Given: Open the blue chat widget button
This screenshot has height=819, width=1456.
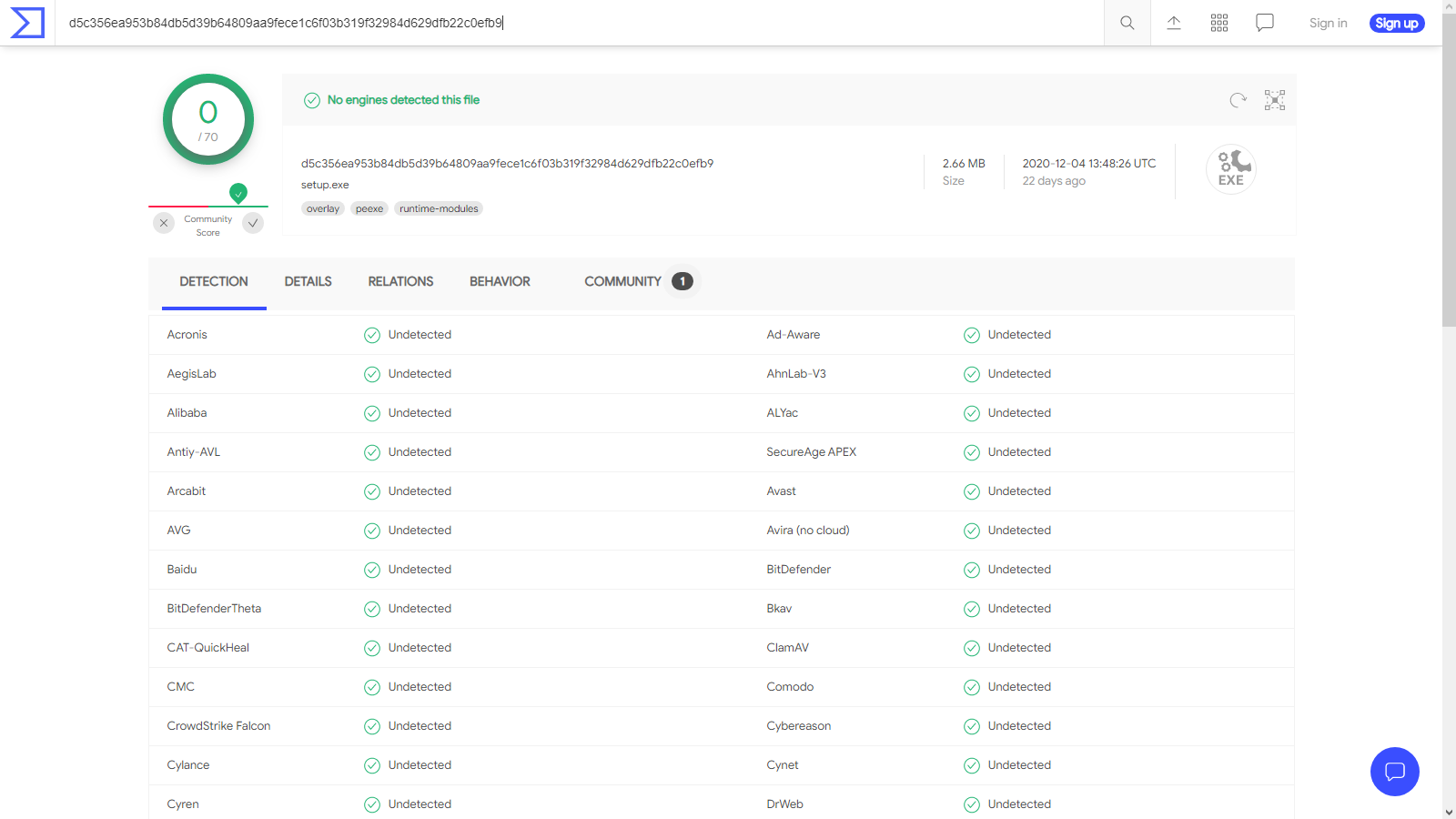Looking at the screenshot, I should click(x=1394, y=772).
